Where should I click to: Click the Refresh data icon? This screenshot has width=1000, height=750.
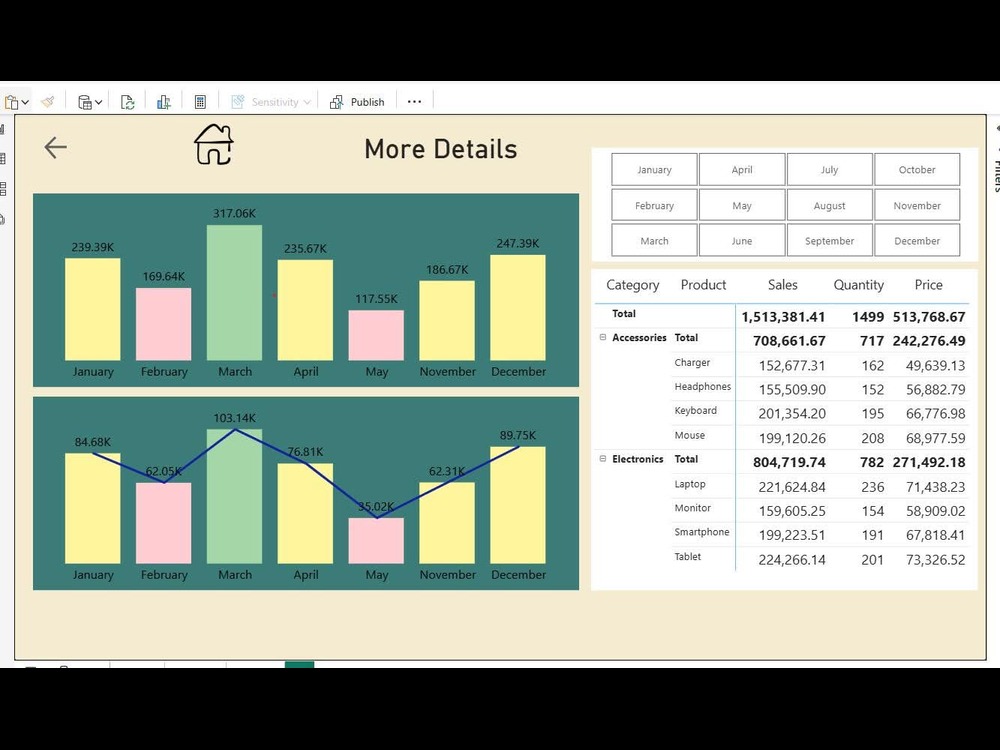pyautogui.click(x=128, y=102)
